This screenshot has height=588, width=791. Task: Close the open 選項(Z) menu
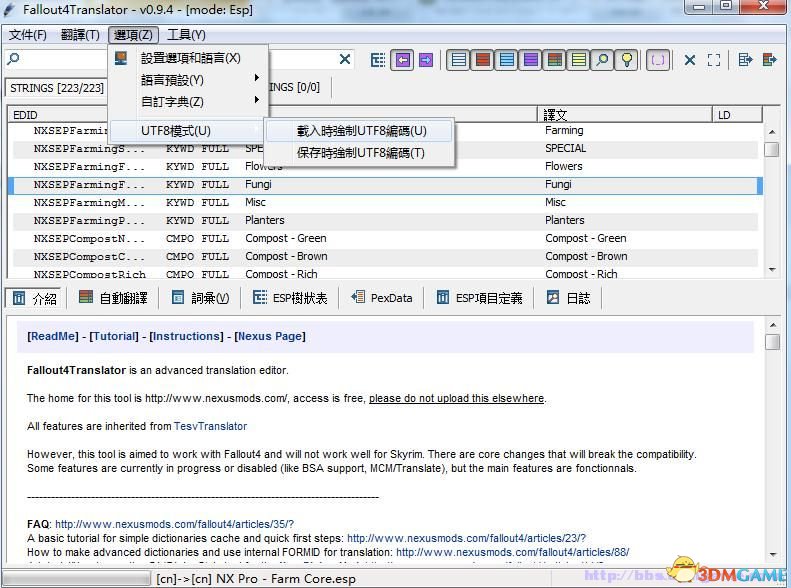point(133,35)
